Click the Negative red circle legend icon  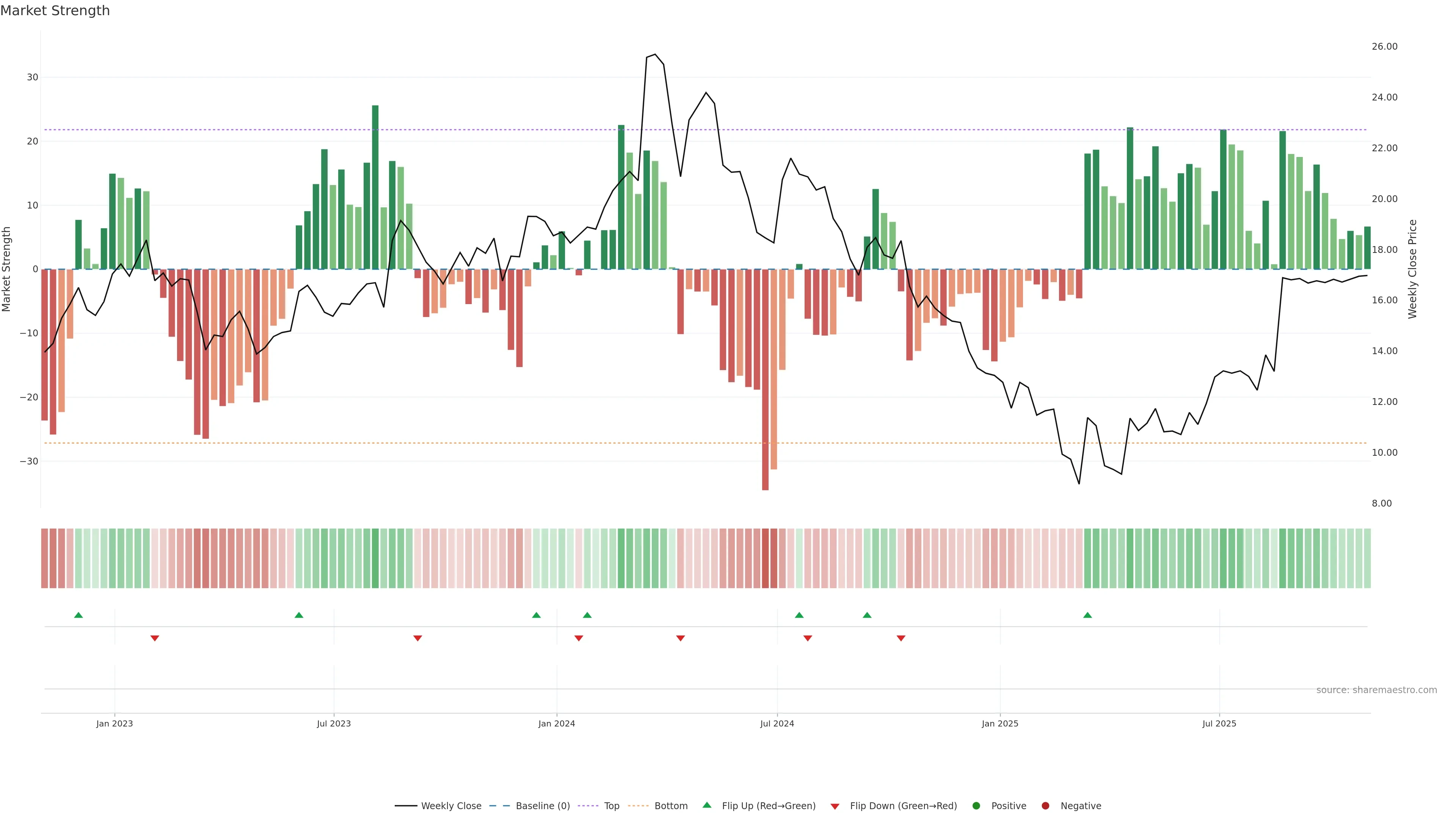1045,806
